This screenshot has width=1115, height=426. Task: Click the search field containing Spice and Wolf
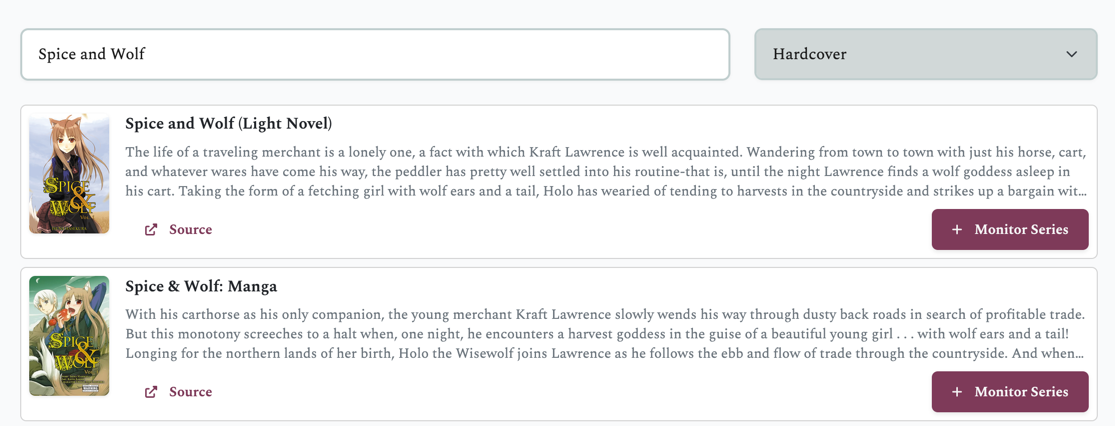[375, 54]
